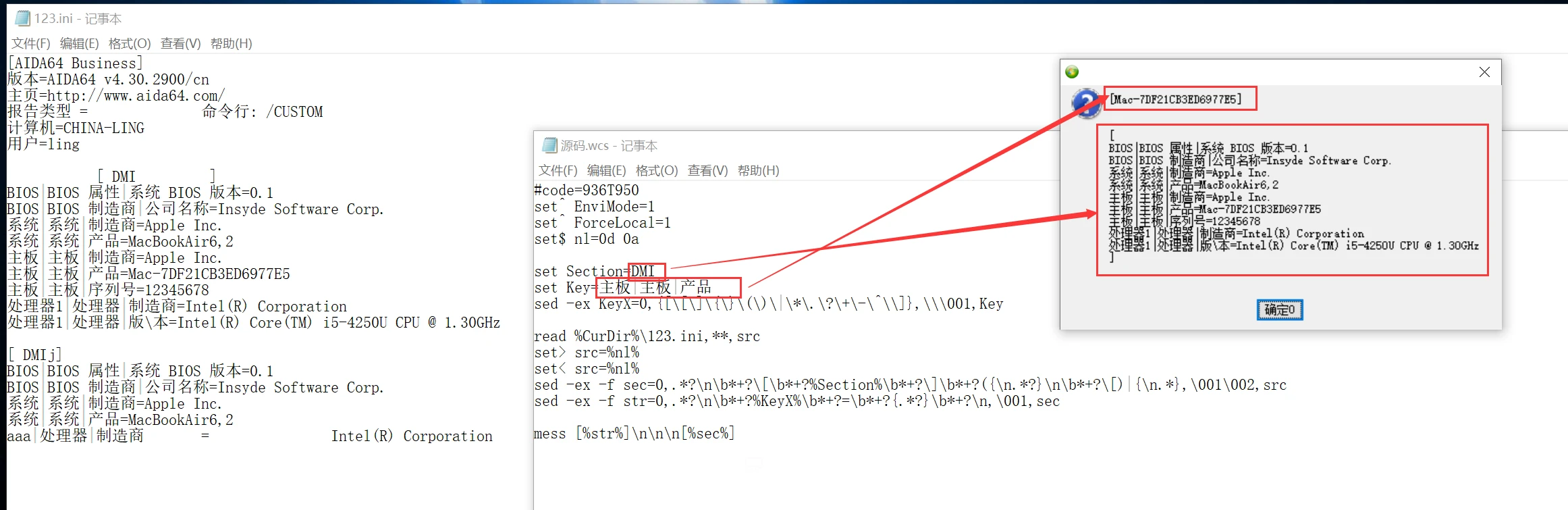Click the 123.ini Notepad title bar icon

pos(22,18)
